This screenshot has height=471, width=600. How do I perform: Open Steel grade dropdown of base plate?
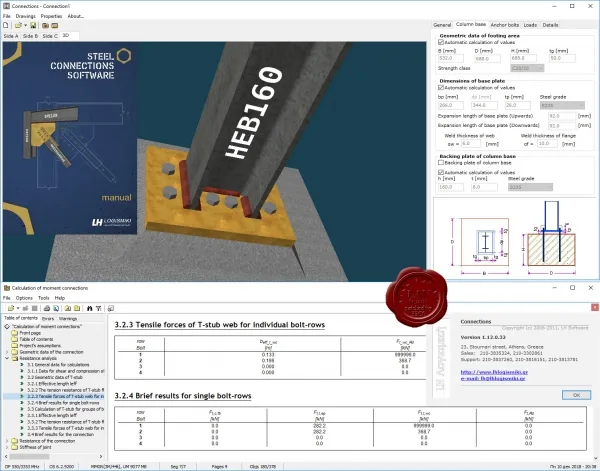coord(562,105)
